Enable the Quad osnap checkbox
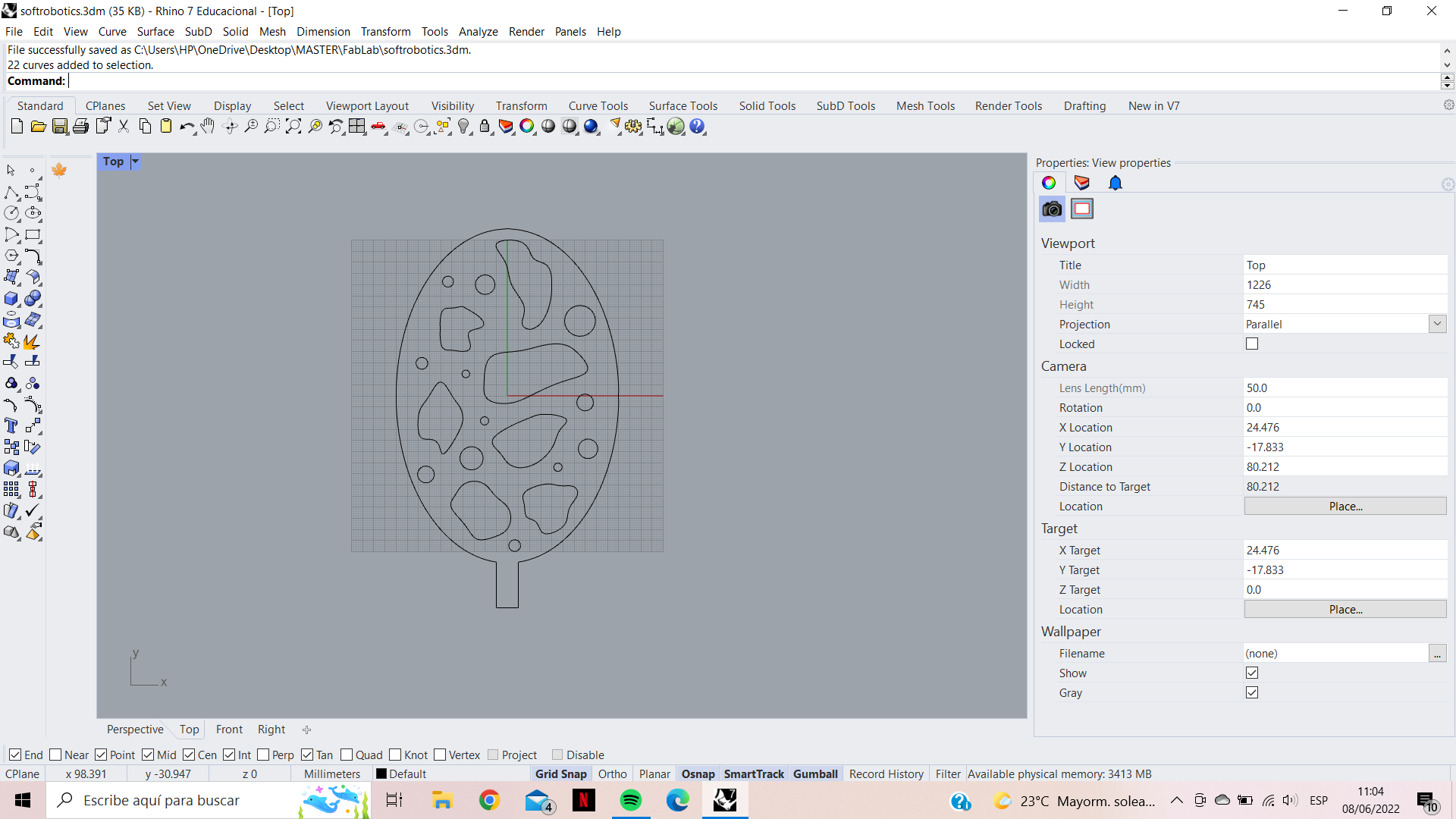The width and height of the screenshot is (1456, 819). pos(347,755)
